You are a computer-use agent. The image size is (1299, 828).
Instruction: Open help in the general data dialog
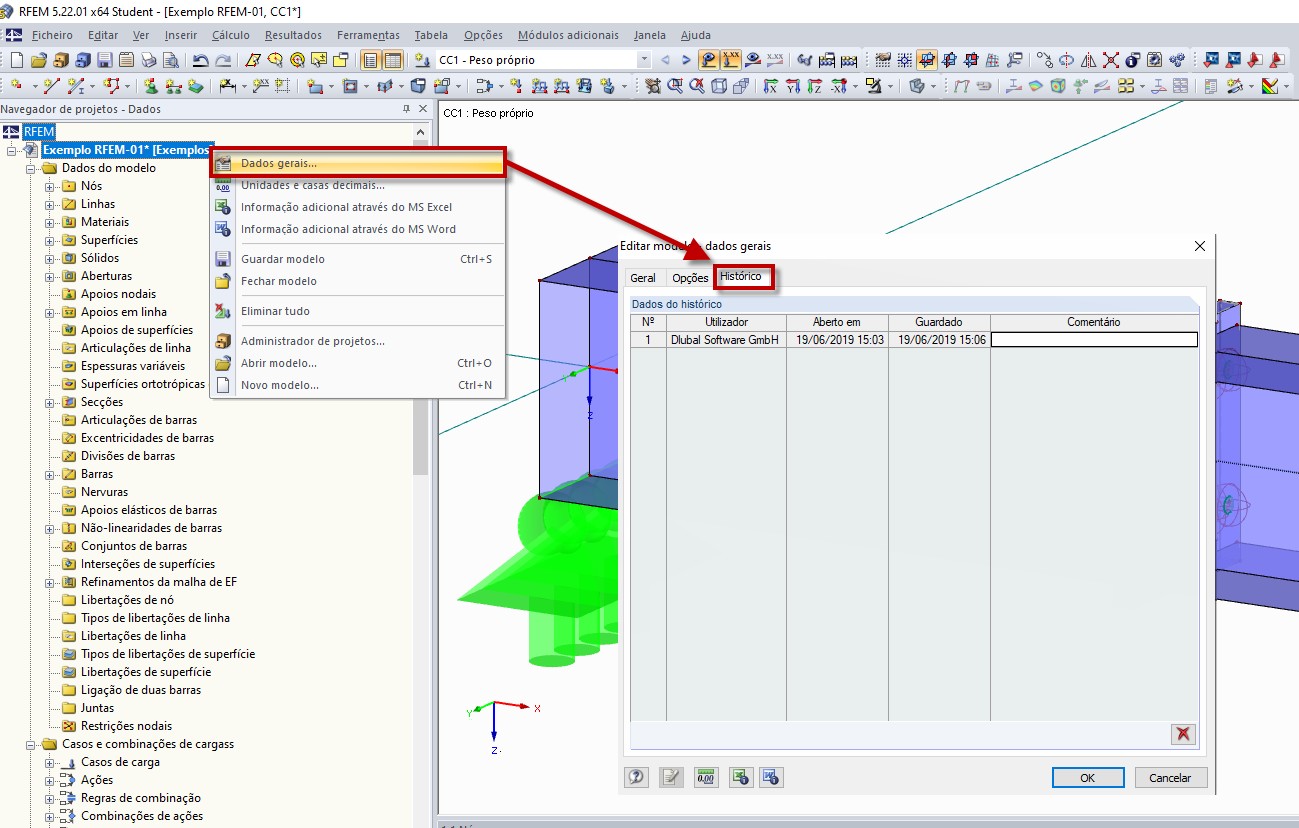[x=636, y=777]
